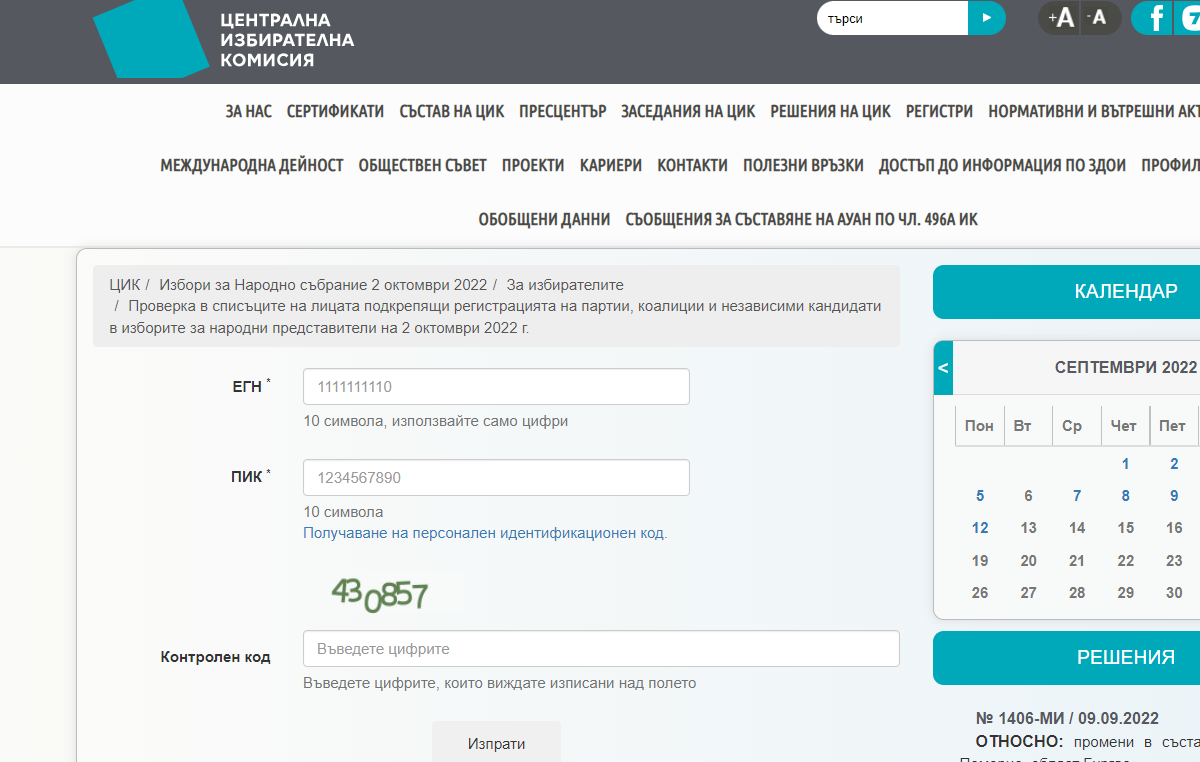This screenshot has height=762, width=1200.
Task: Click the Контролен код input field
Action: 601,649
